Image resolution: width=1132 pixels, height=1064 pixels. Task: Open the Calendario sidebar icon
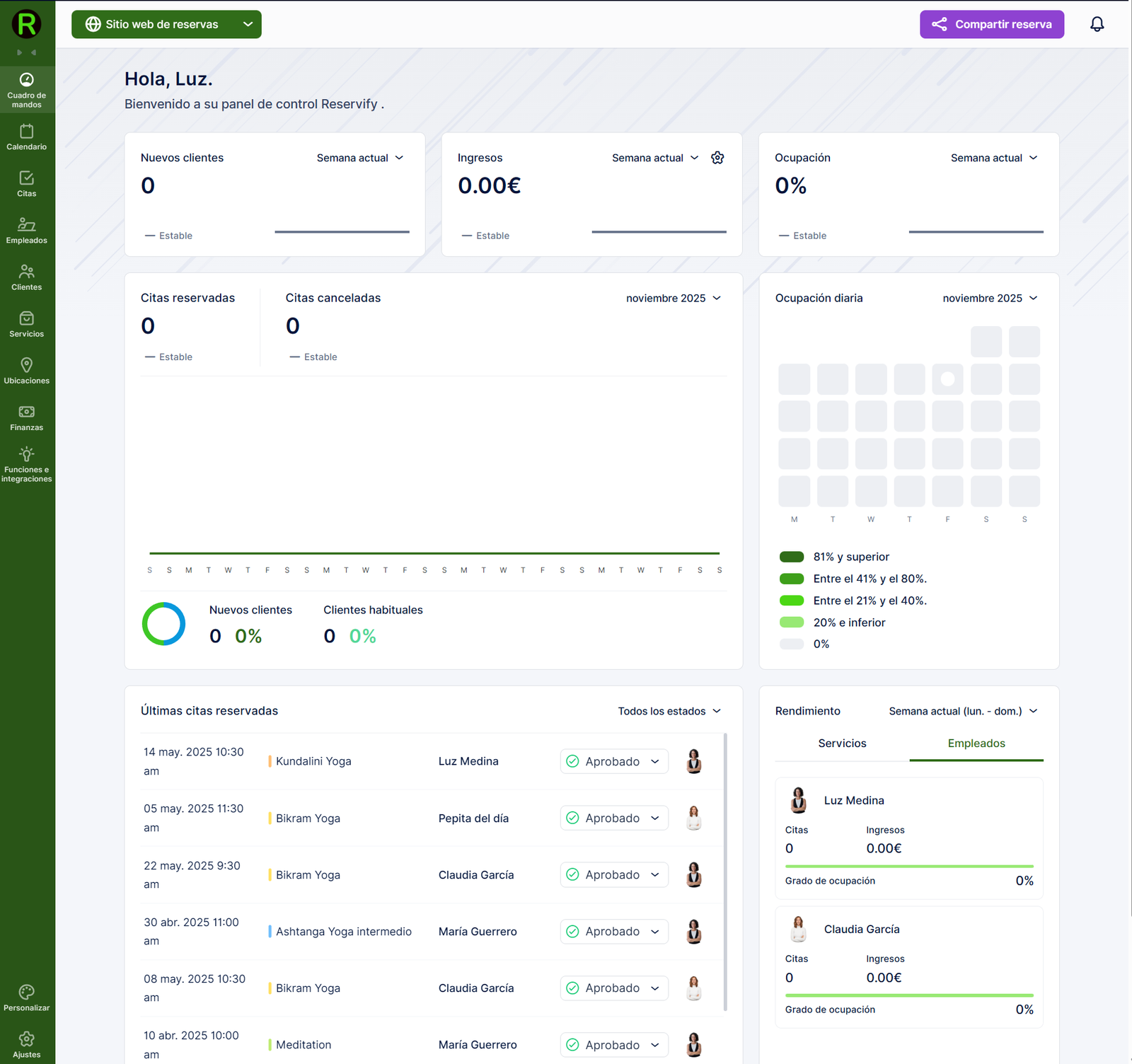click(27, 137)
